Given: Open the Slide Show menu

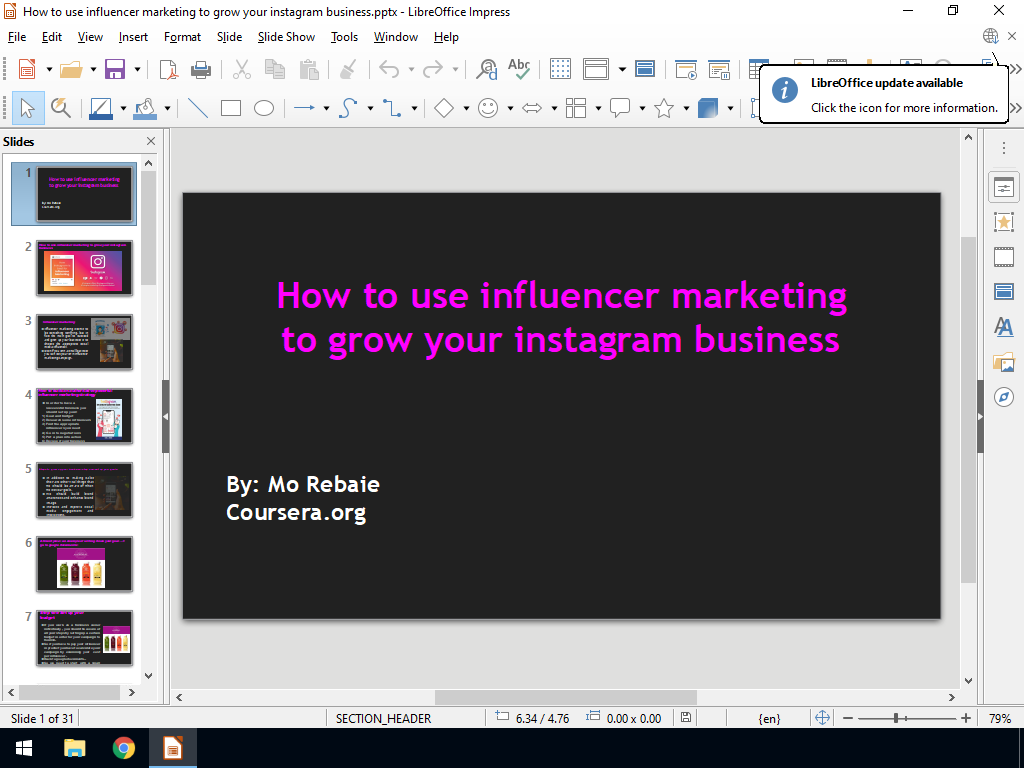Looking at the screenshot, I should pyautogui.click(x=286, y=37).
